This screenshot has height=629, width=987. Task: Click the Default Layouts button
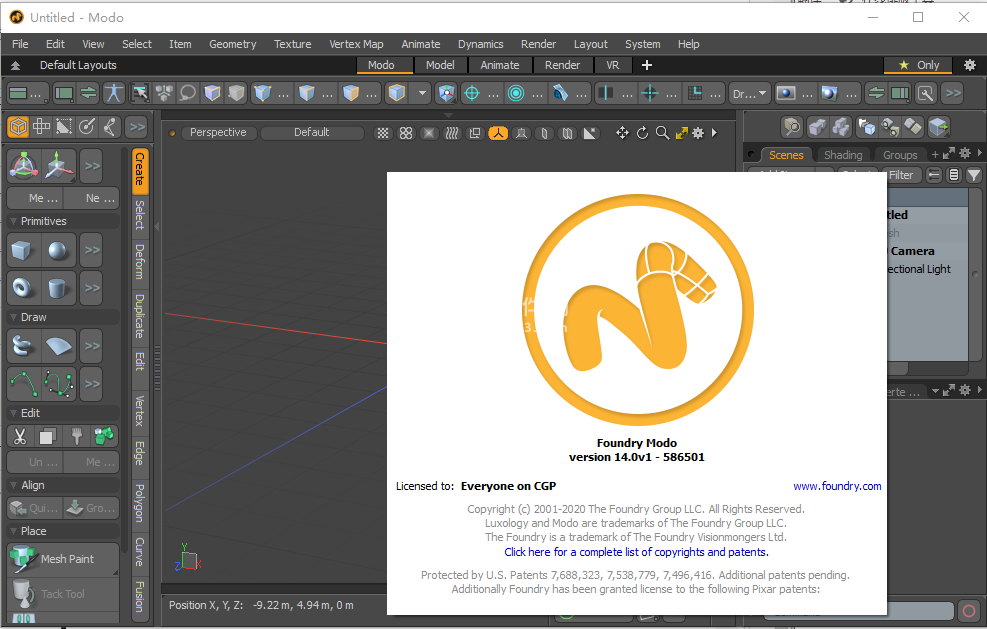78,65
